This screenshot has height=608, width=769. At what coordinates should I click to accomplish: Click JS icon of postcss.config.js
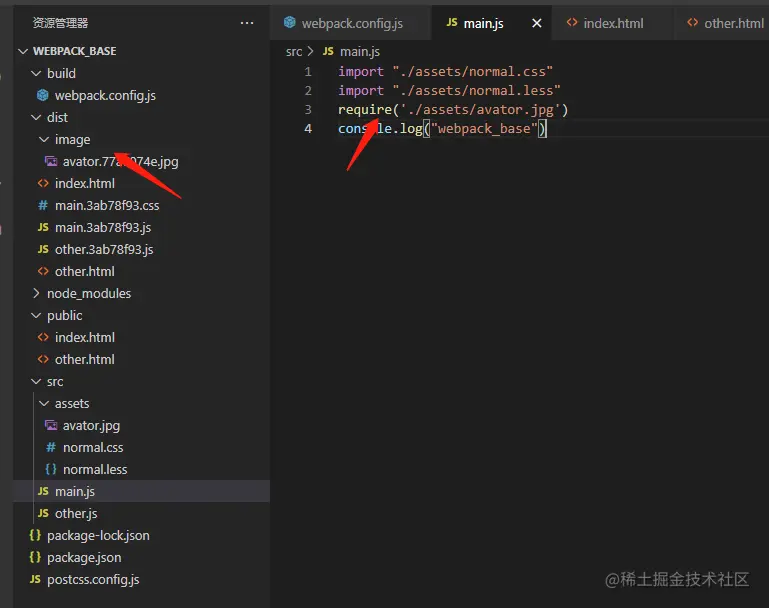coord(35,579)
